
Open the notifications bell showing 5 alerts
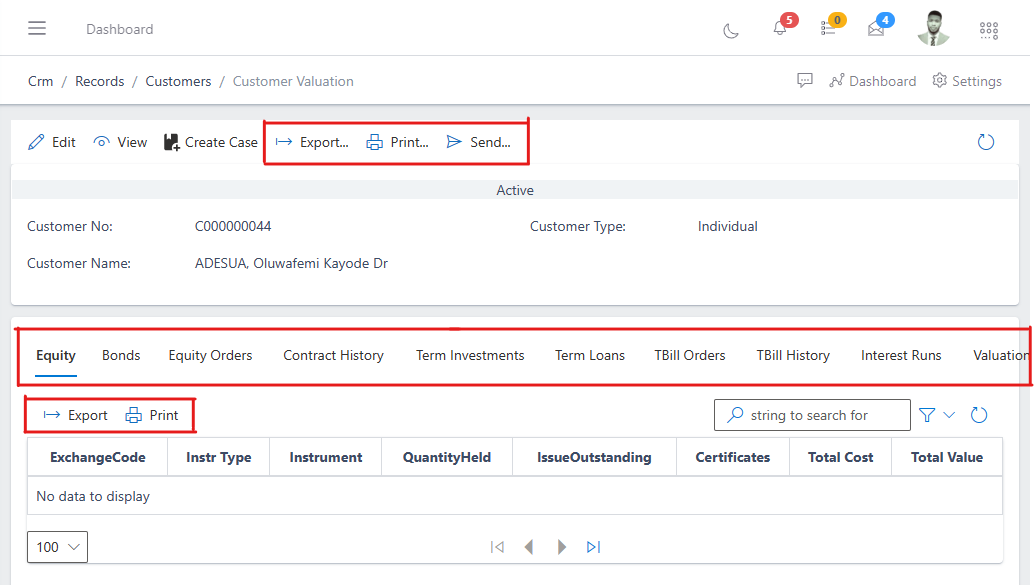click(x=780, y=30)
